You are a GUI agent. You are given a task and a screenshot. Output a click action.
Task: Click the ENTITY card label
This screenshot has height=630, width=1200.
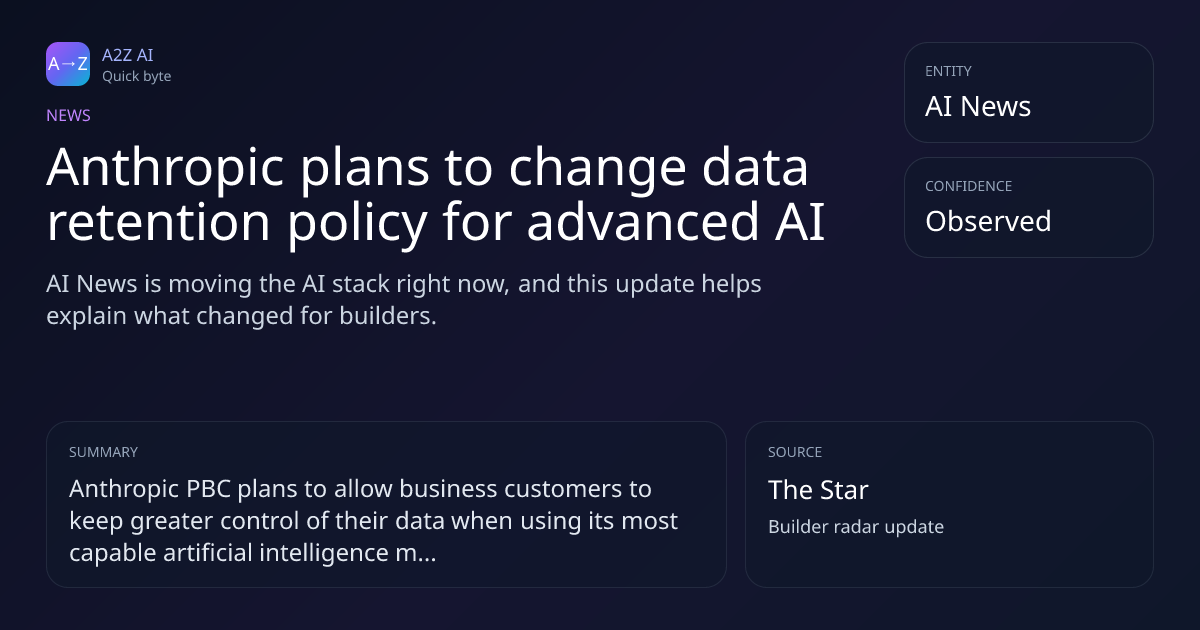(x=948, y=71)
